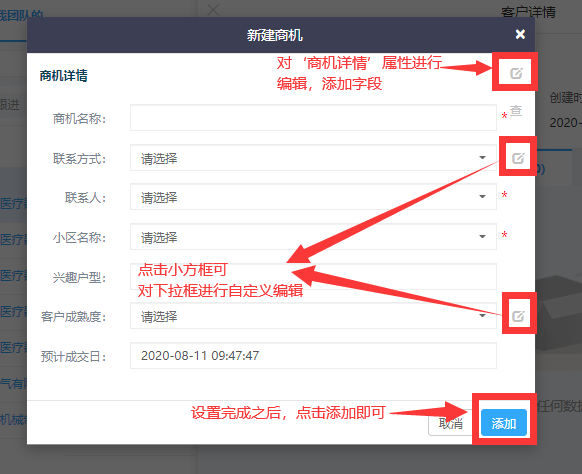This screenshot has height=474, width=582.
Task: Click the 新建商机 dialog title
Action: tap(275, 35)
